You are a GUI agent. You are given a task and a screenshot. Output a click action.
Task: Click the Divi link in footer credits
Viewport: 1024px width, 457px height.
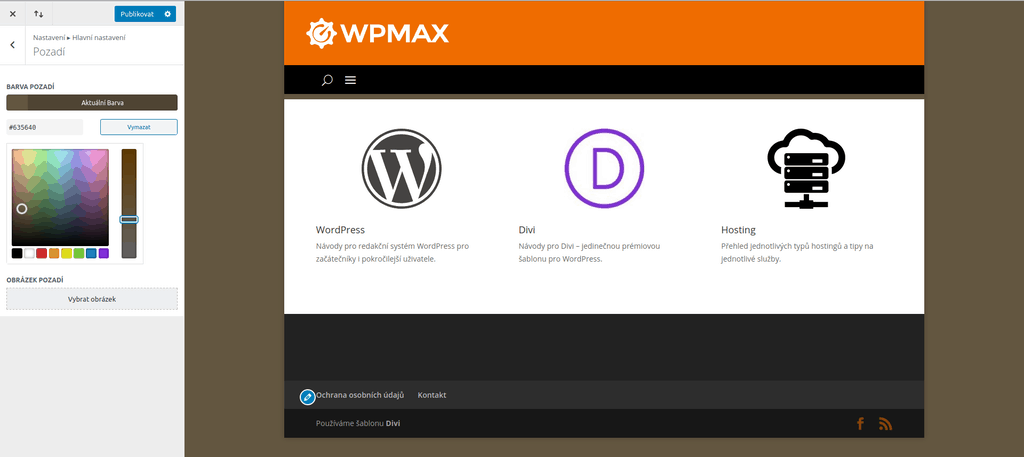click(393, 423)
